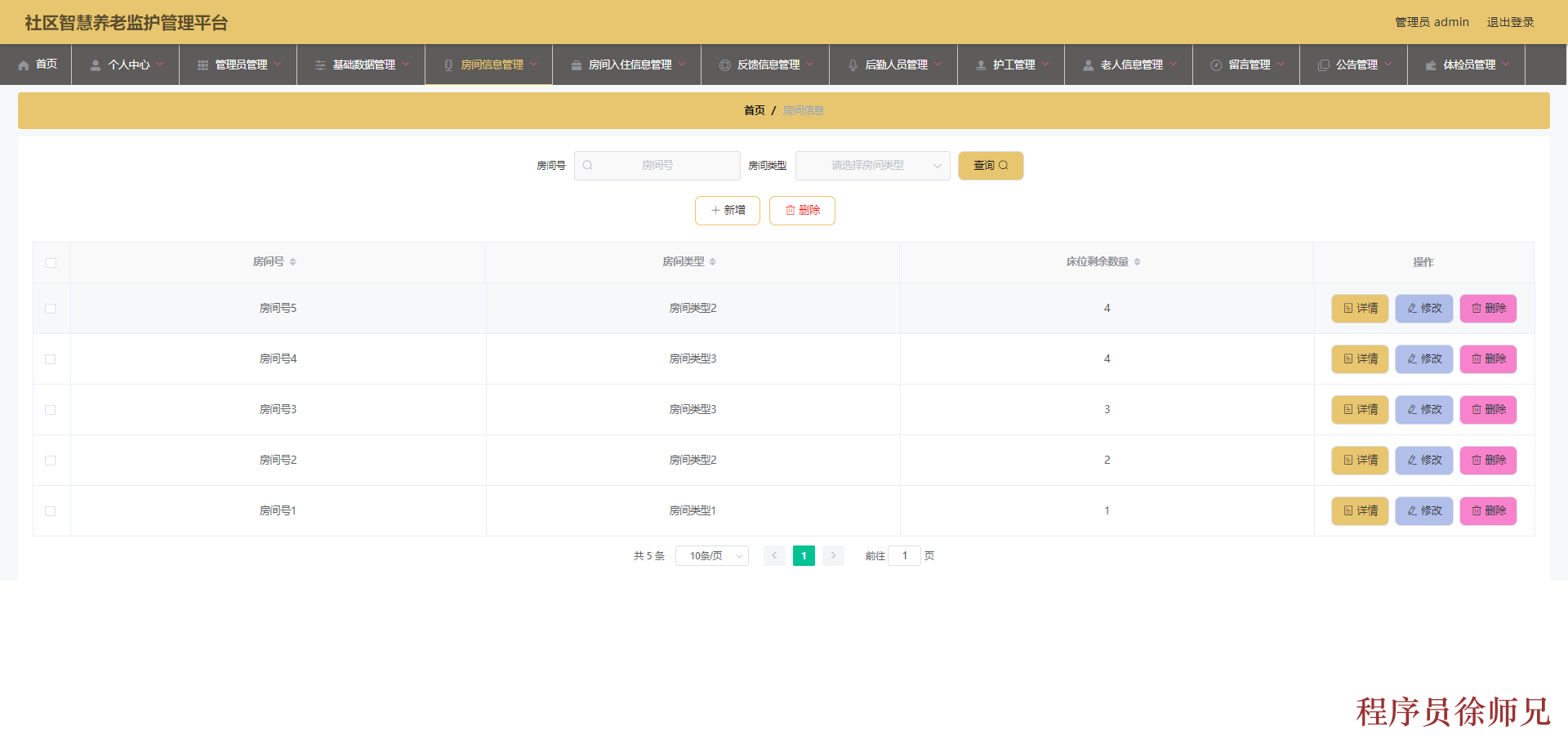Image resolution: width=1568 pixels, height=748 pixels.
Task: Expand the 管理员管理 menu chevron
Action: pos(278,65)
